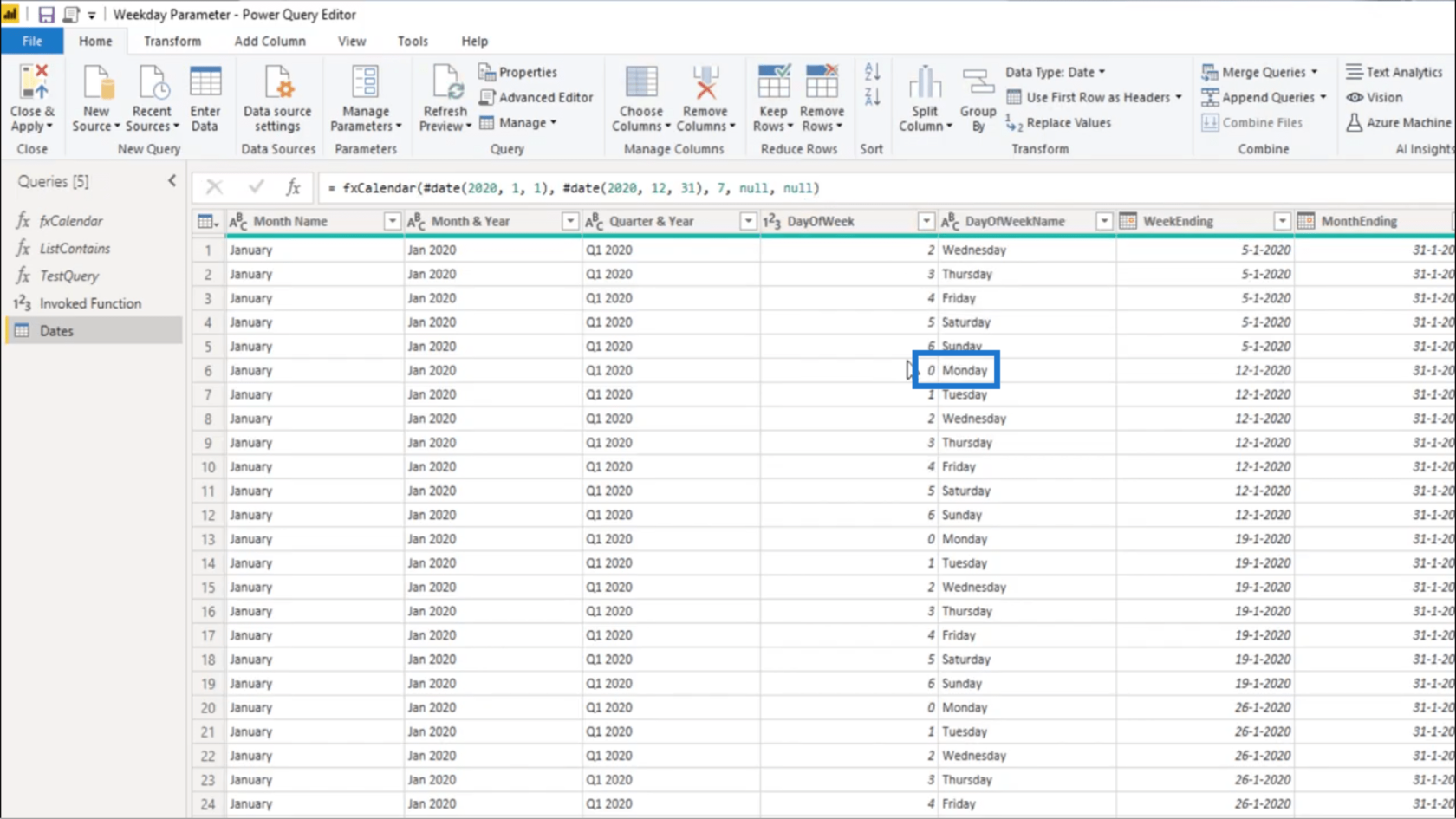Switch to the Transform tab
The image size is (1456, 819).
pos(172,41)
